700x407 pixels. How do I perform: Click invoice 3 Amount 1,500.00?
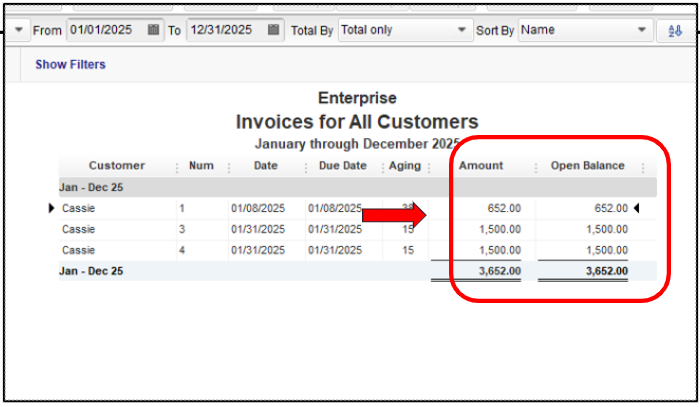500,229
